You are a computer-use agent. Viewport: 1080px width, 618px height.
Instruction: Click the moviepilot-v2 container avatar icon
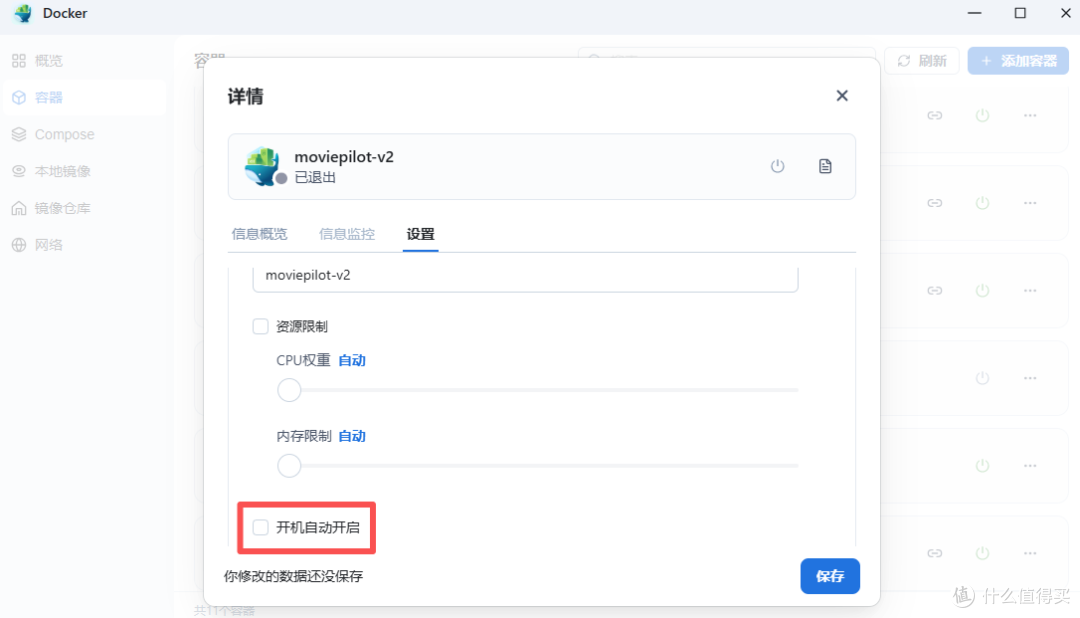click(x=263, y=166)
